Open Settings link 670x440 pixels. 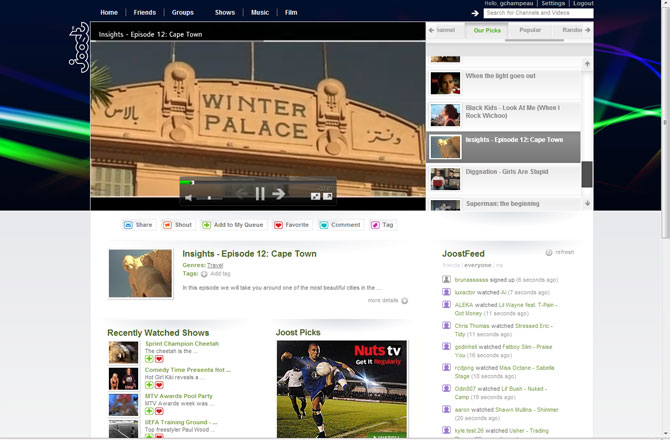553,3
